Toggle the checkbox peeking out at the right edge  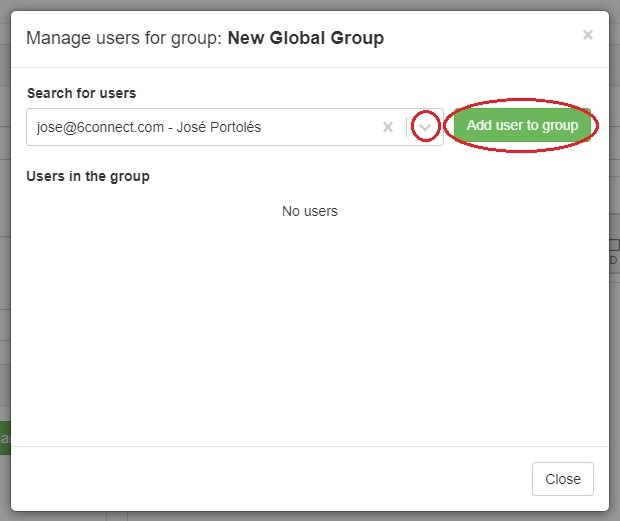614,245
